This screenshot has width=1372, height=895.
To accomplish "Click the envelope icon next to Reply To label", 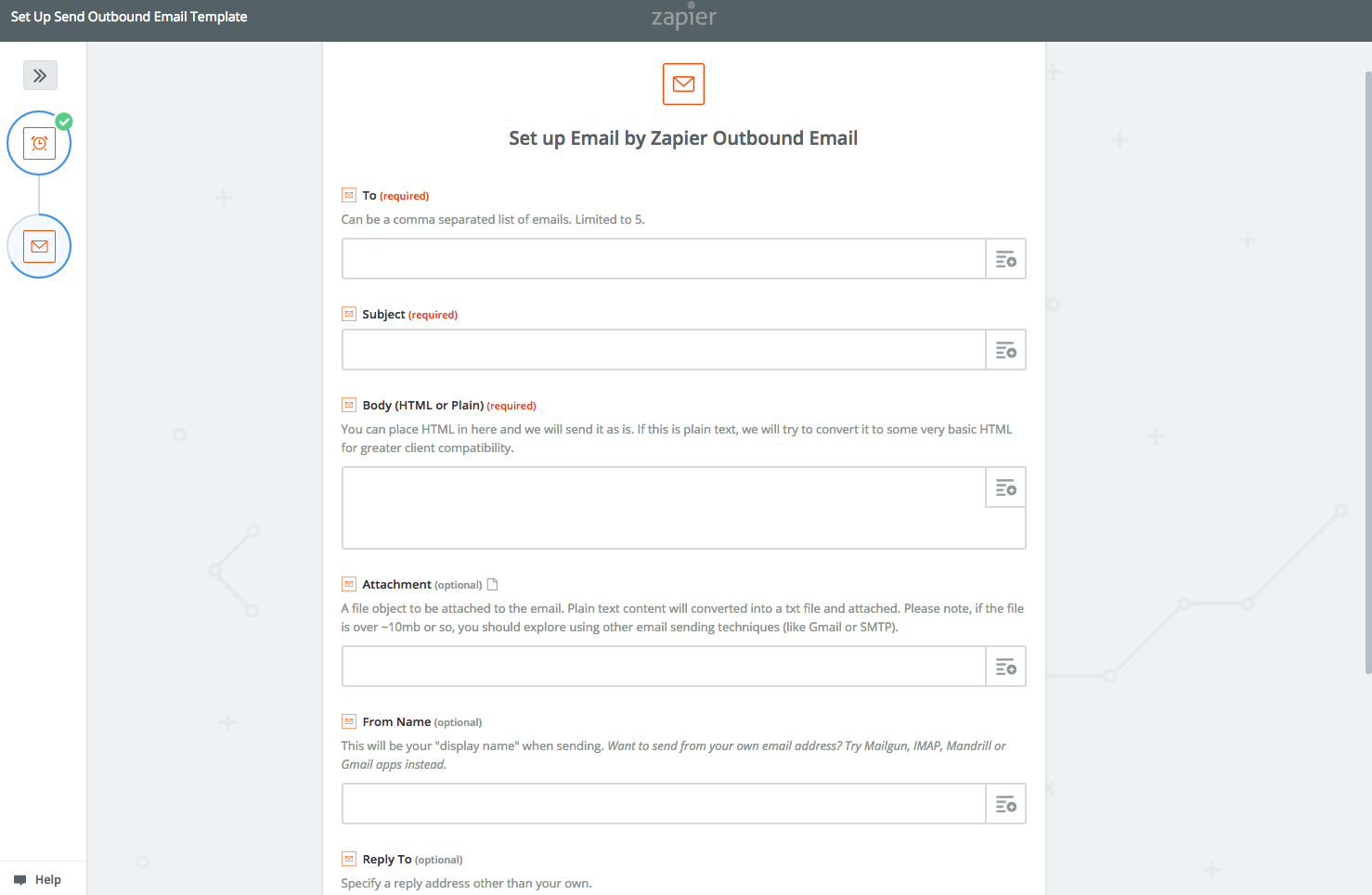I will pyautogui.click(x=349, y=859).
